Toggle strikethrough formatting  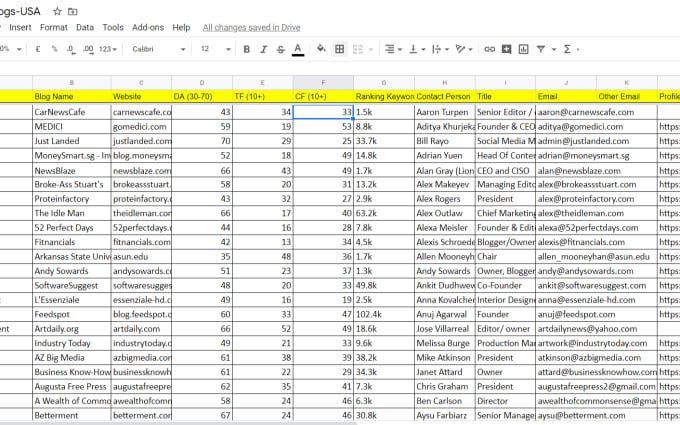(281, 49)
